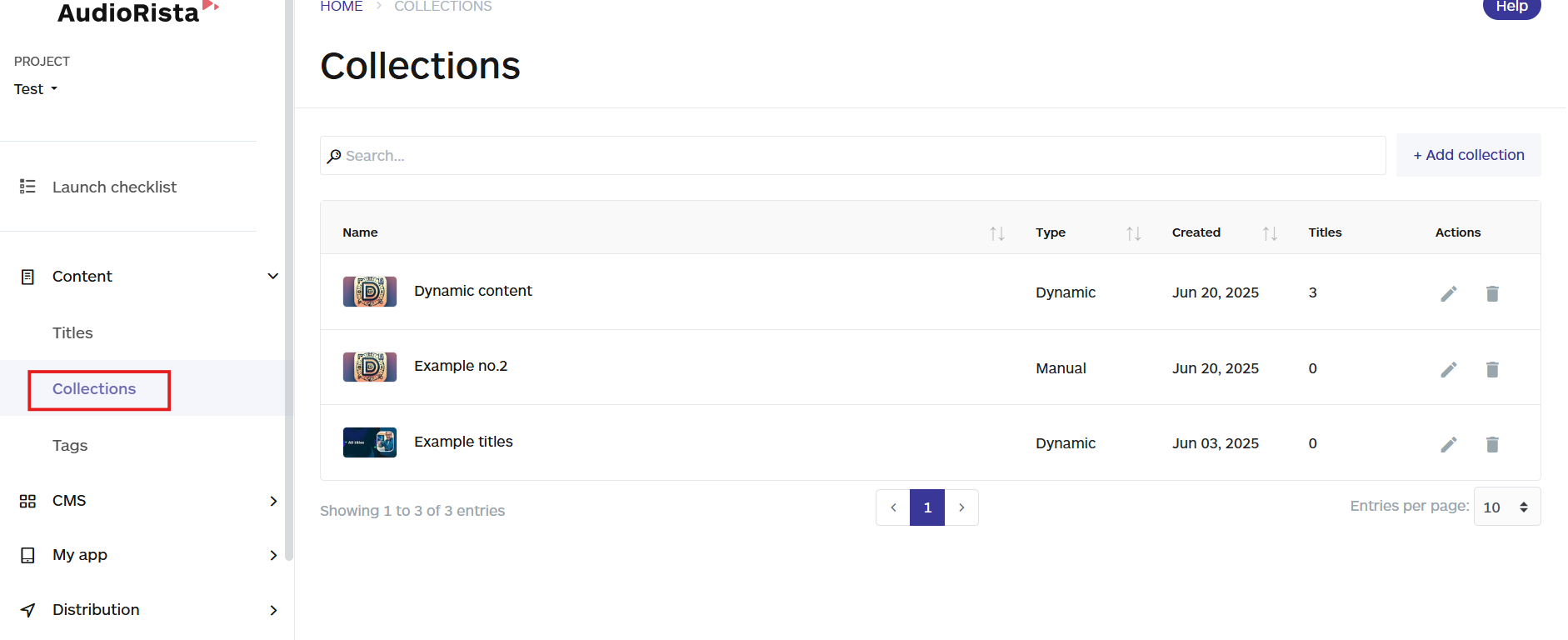The image size is (1568, 640).
Task: Click the Manual type cell
Action: [1061, 368]
